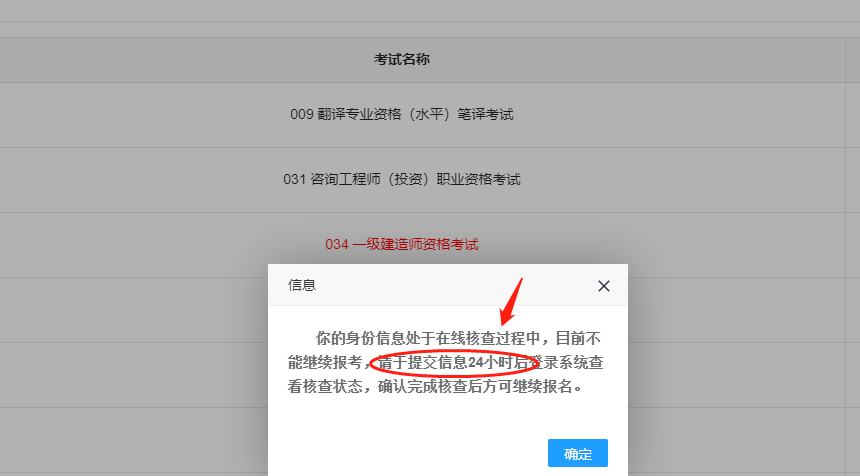Open the red 034 一级建造师资格考试 link
This screenshot has width=860, height=476.
point(401,244)
